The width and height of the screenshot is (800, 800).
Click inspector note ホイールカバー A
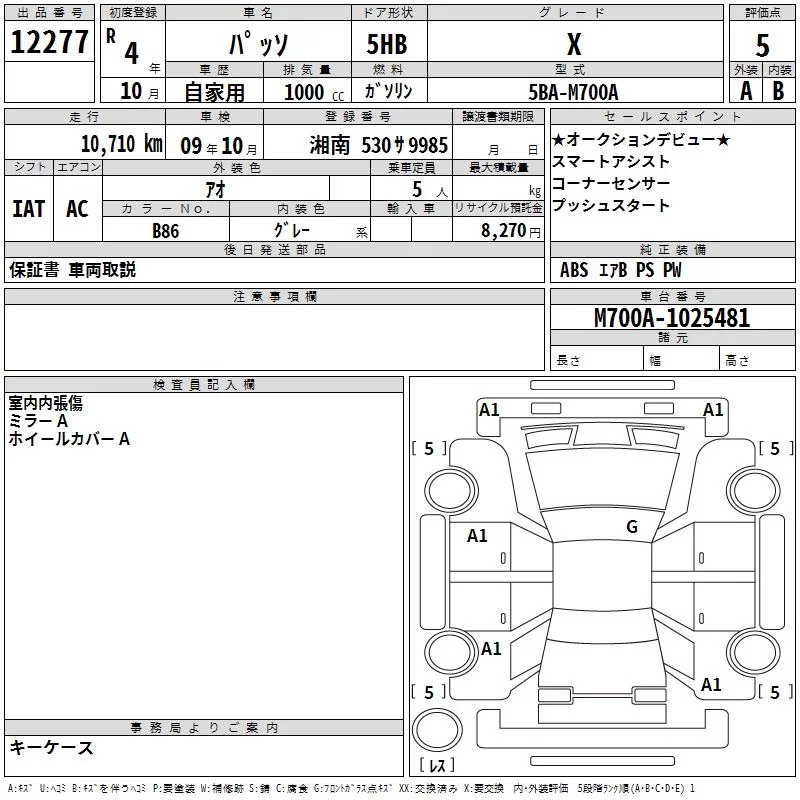(x=69, y=439)
